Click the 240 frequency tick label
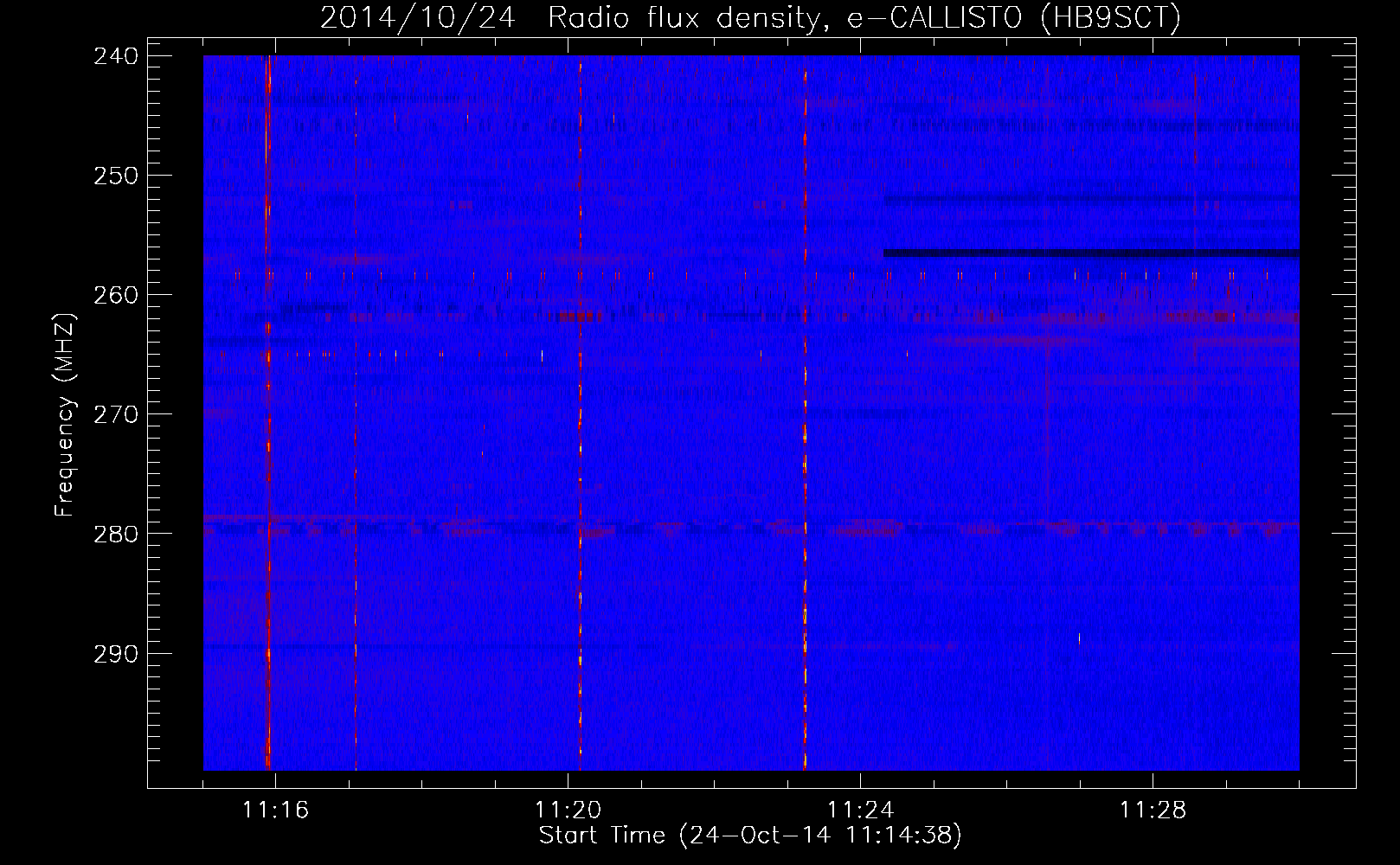Viewport: 1400px width, 865px height. coord(115,55)
